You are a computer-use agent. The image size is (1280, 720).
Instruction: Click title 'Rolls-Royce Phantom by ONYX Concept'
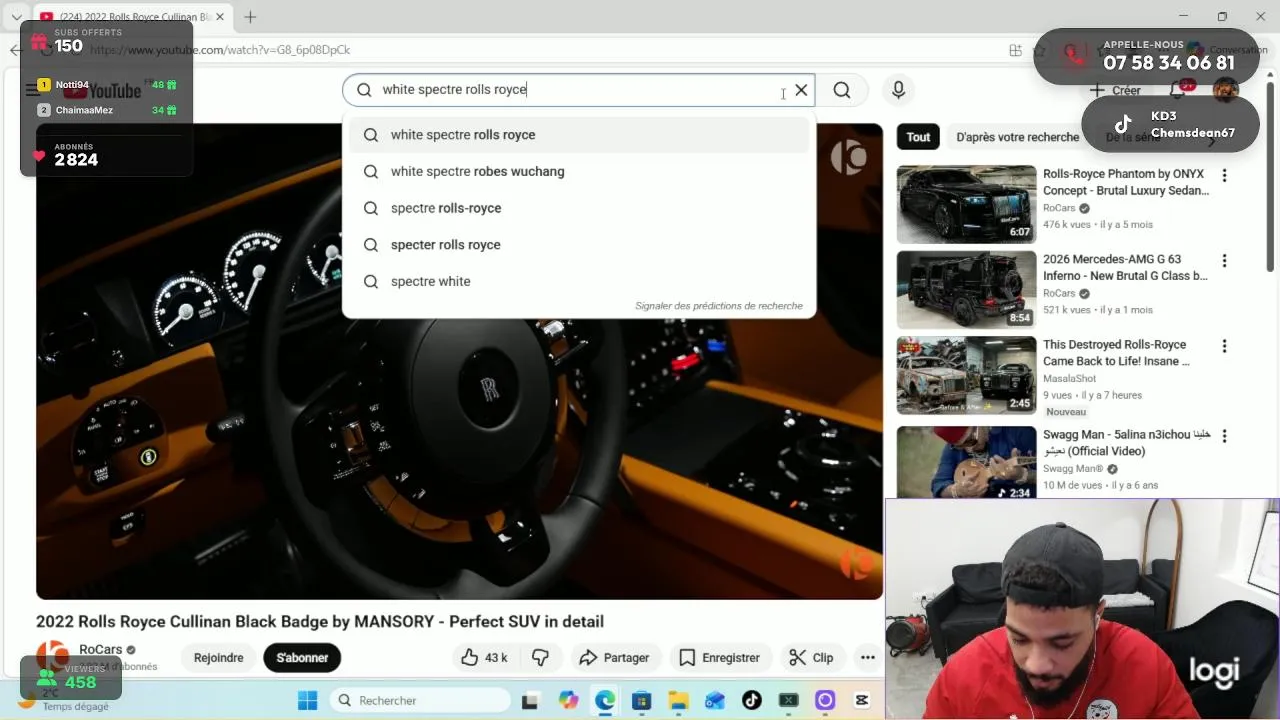(x=1126, y=182)
